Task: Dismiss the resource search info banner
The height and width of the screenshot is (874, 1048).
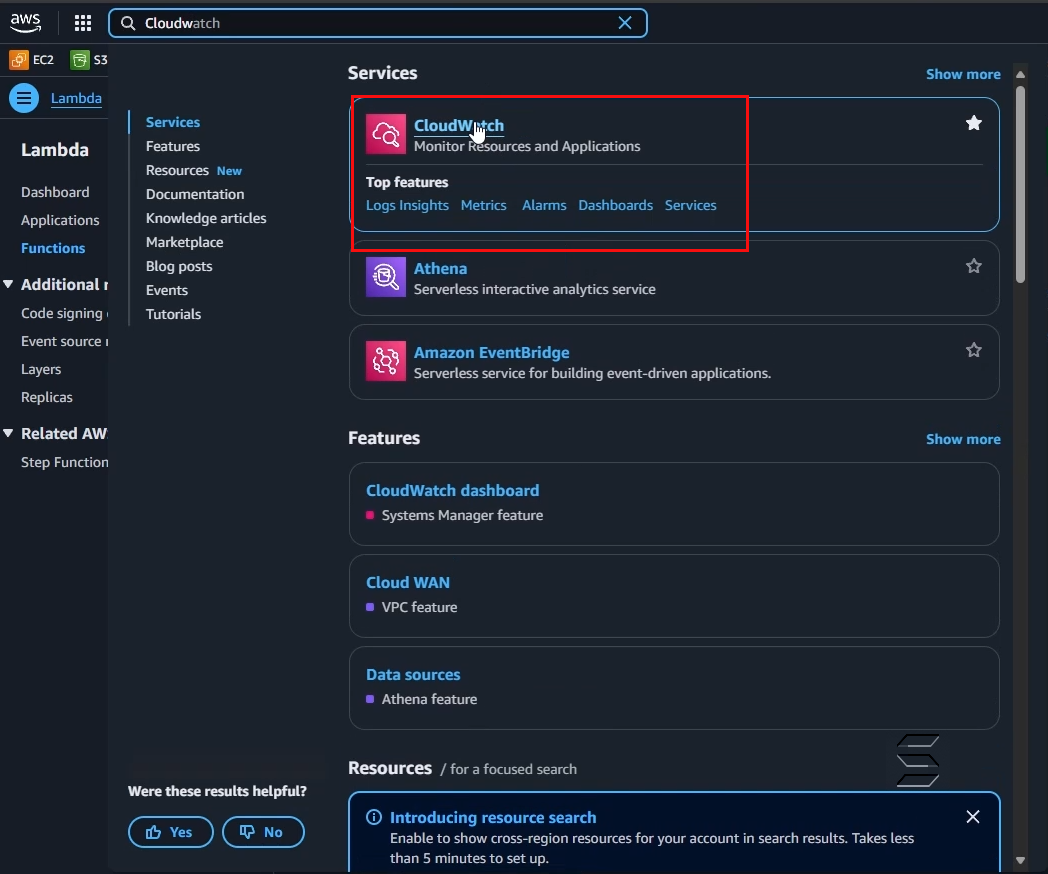Action: click(x=973, y=817)
